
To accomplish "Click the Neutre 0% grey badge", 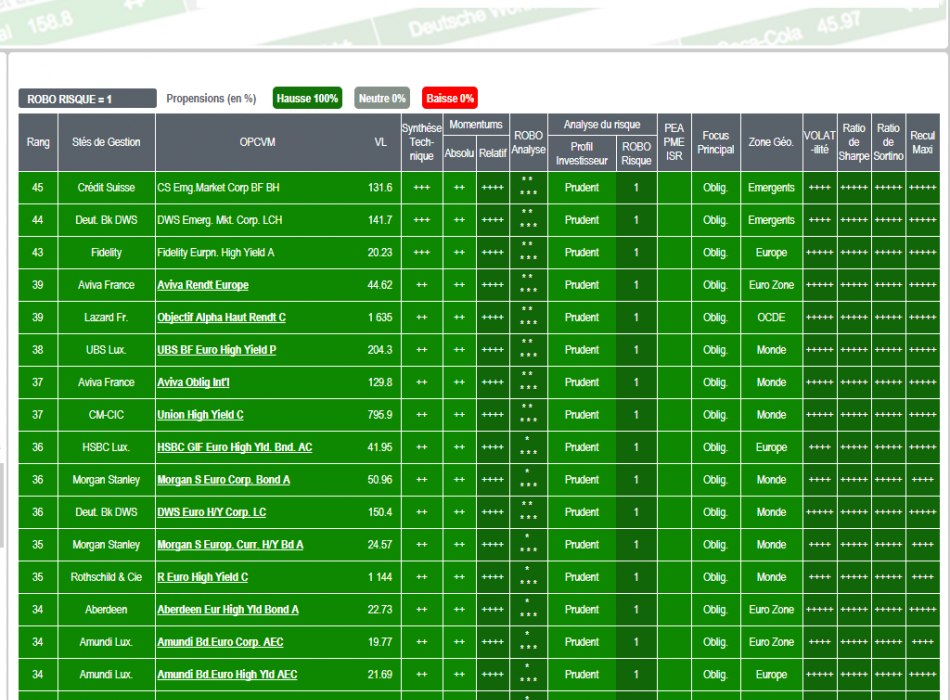I will click(382, 98).
